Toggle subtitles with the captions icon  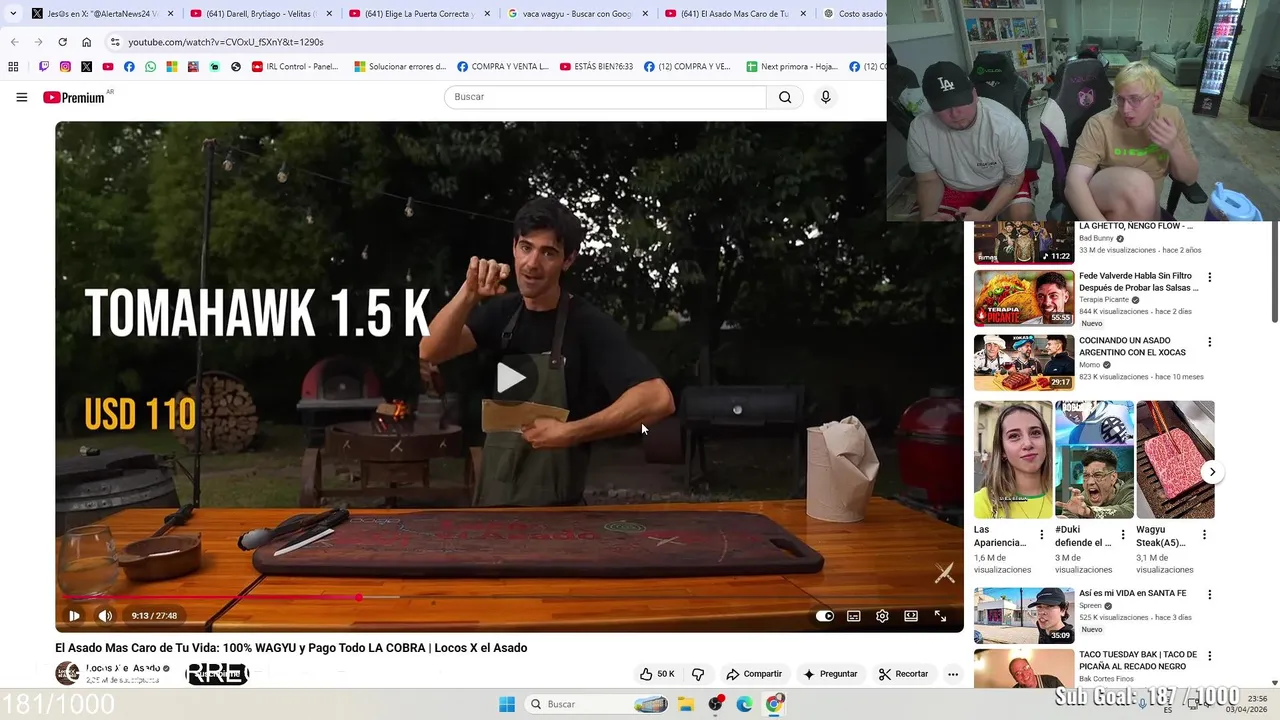point(854,616)
